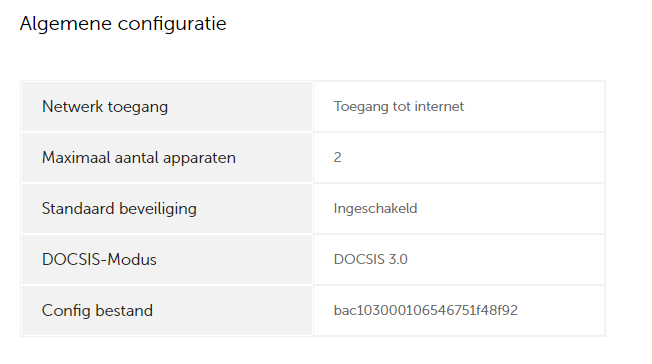Click the word configuratie in the heading

[x=172, y=24]
